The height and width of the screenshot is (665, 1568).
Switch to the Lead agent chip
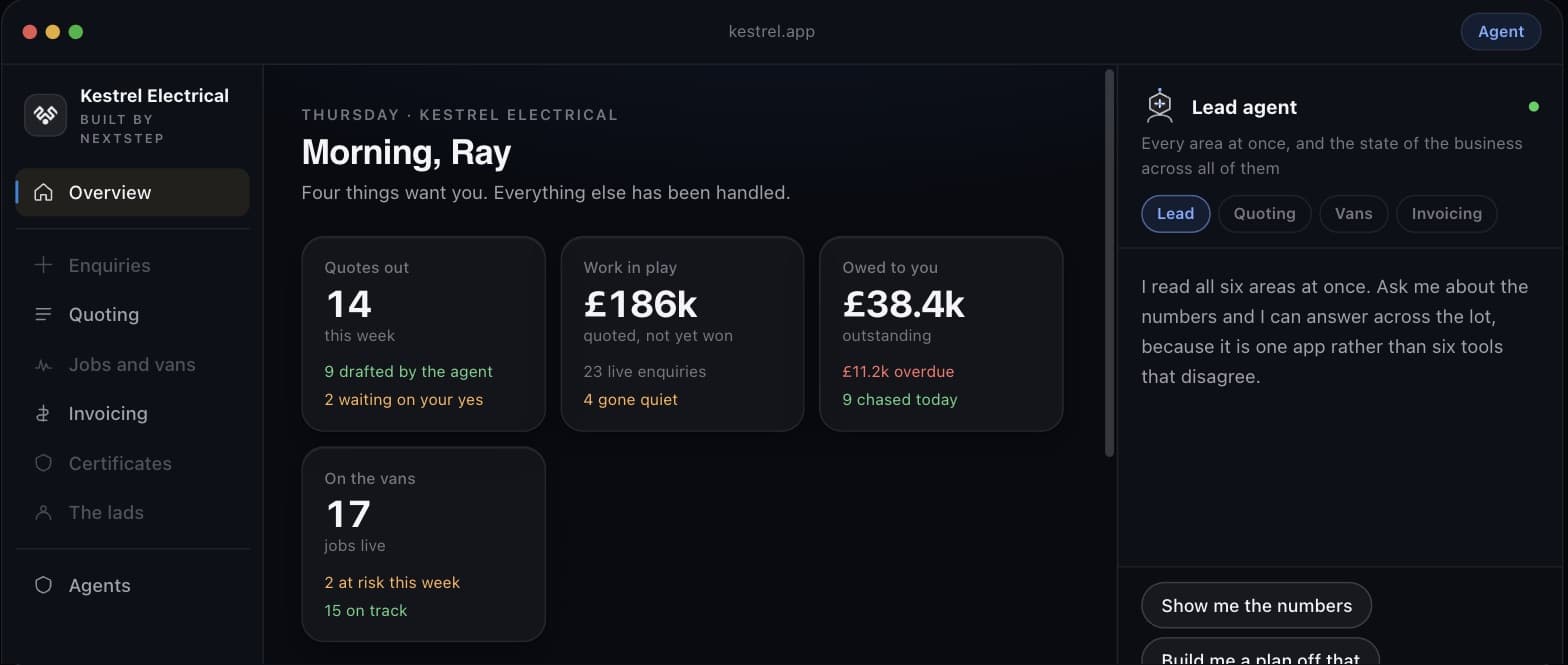coord(1175,213)
